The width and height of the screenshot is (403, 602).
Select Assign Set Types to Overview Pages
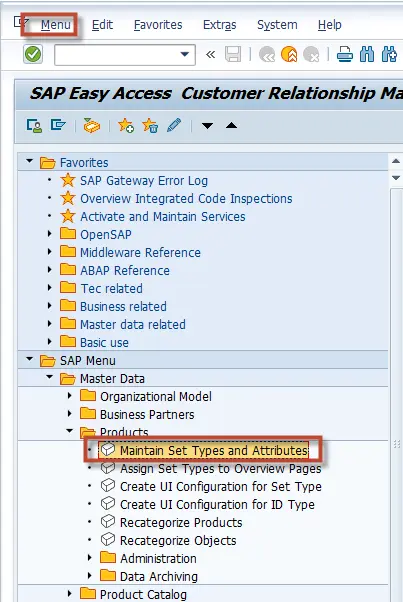click(220, 468)
